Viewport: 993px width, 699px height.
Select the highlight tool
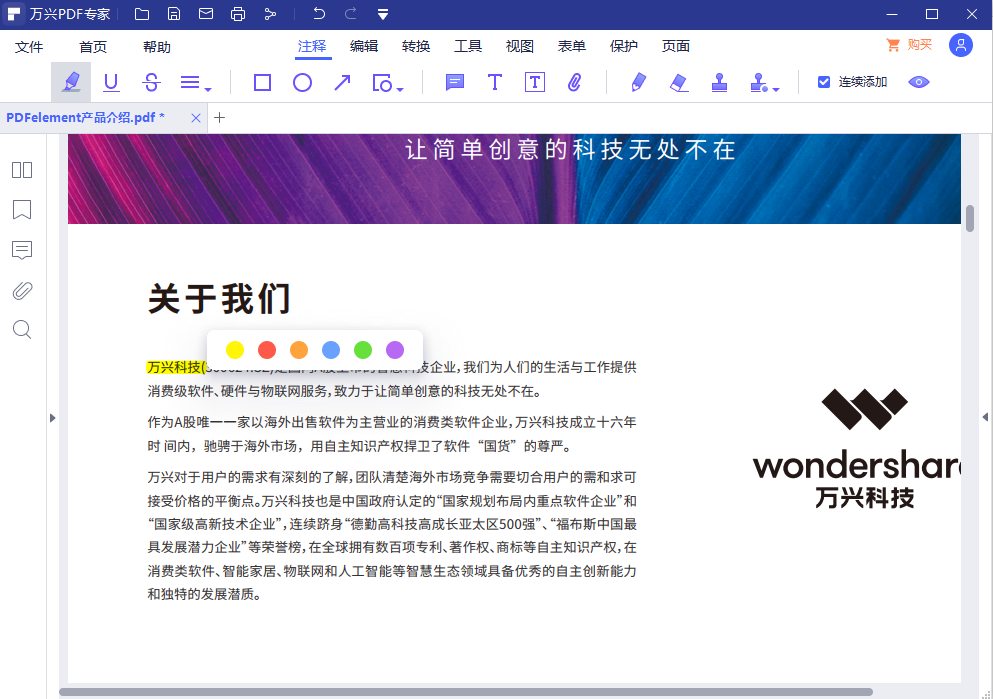coord(71,82)
